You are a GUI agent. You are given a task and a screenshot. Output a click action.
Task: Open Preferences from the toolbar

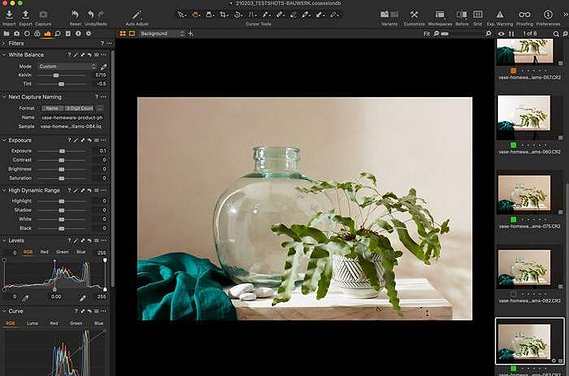(548, 15)
